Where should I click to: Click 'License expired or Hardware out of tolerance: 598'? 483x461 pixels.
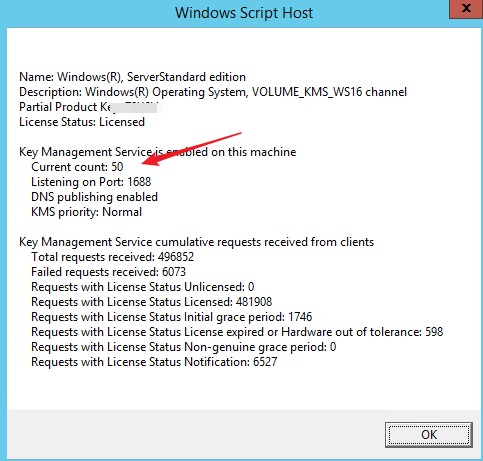pyautogui.click(x=237, y=332)
